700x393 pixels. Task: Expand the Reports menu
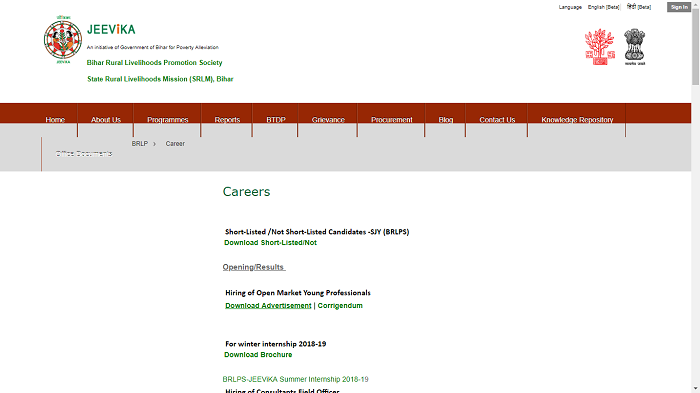[227, 120]
